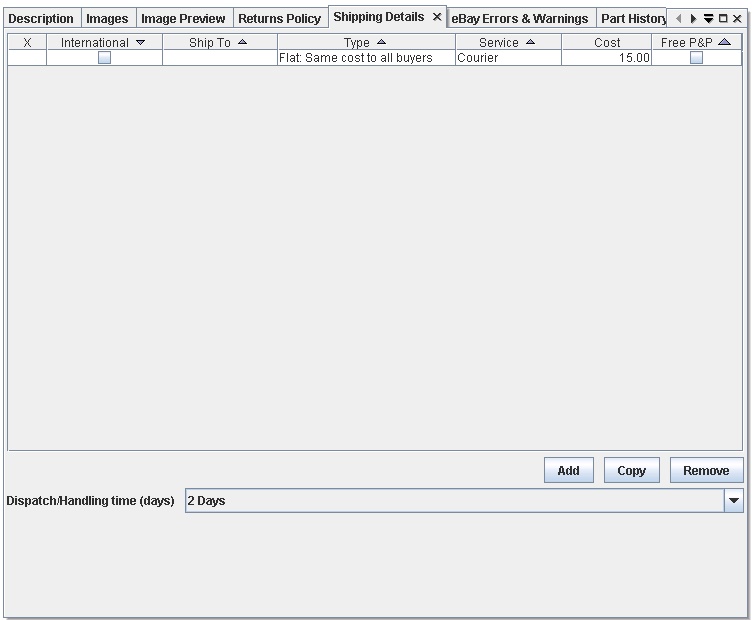
Task: Select the 15.00 cost cell
Action: 606,58
